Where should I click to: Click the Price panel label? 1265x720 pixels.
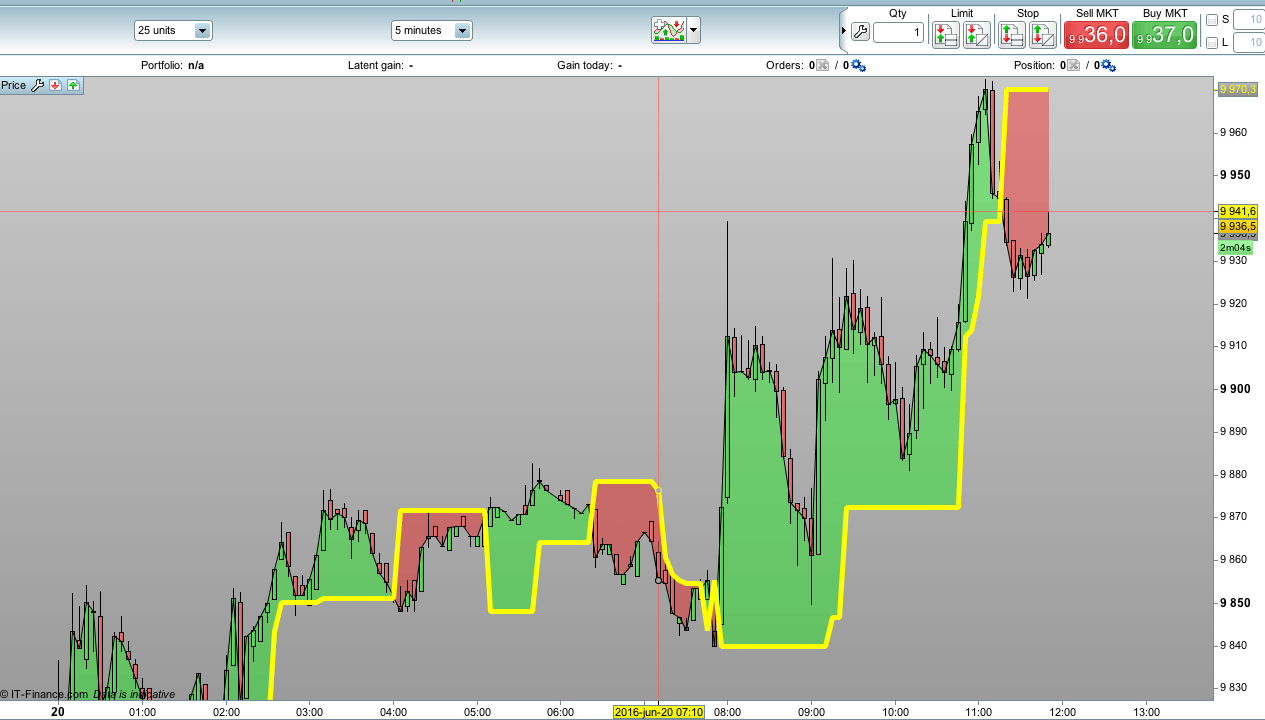coord(13,85)
